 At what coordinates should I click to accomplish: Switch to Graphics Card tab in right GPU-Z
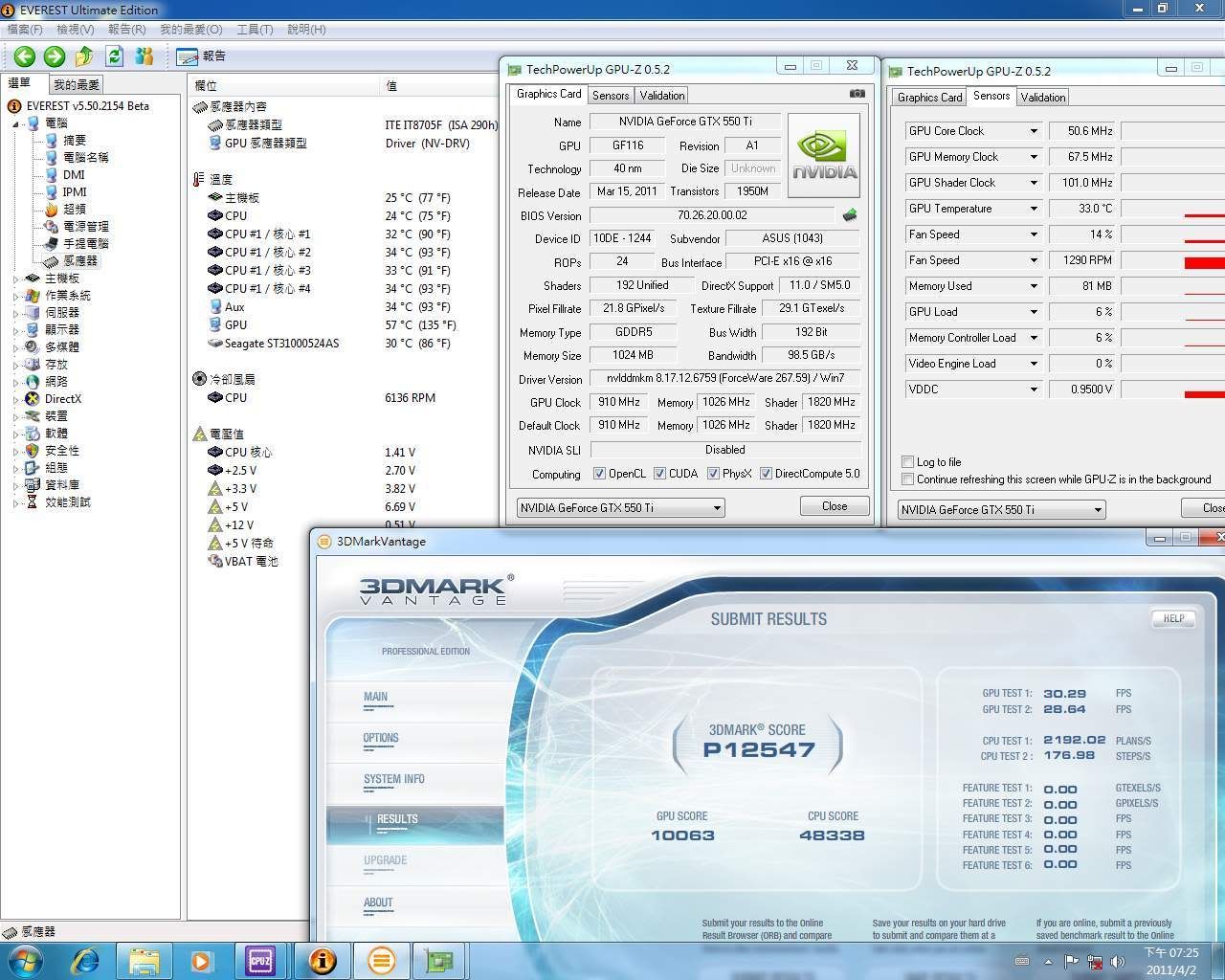point(929,98)
